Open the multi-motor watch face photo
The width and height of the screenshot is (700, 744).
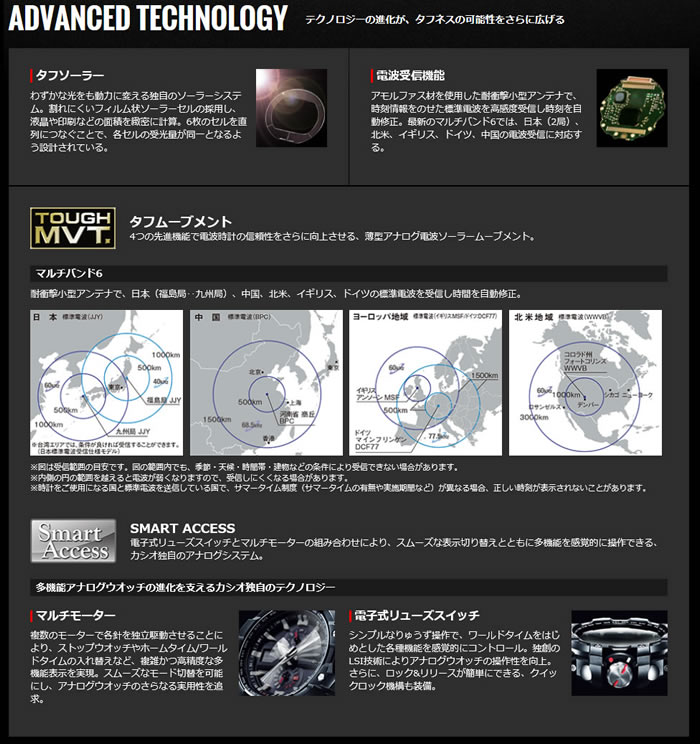tap(287, 653)
